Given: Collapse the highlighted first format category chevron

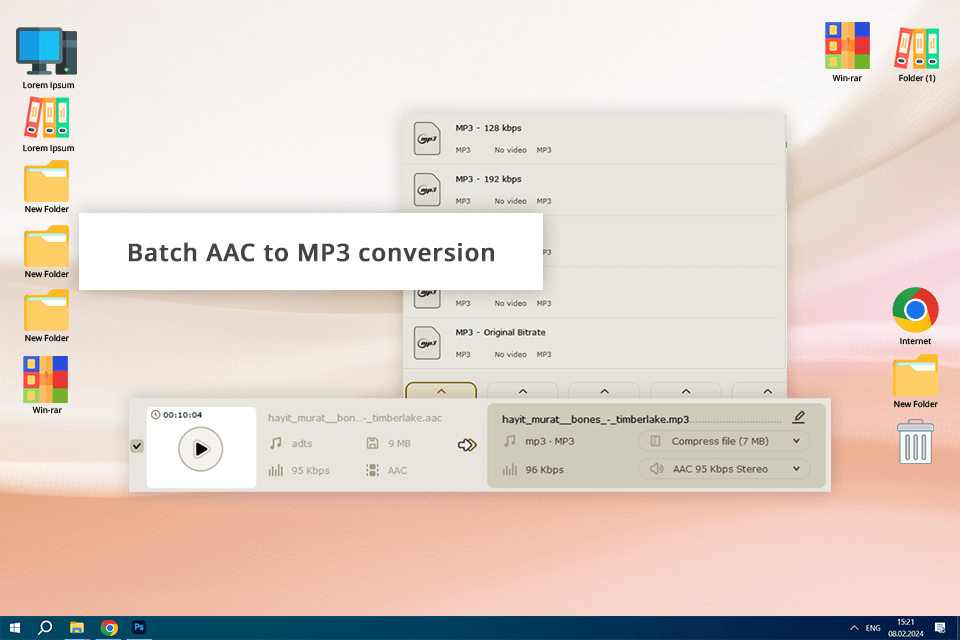Looking at the screenshot, I should click(x=441, y=391).
